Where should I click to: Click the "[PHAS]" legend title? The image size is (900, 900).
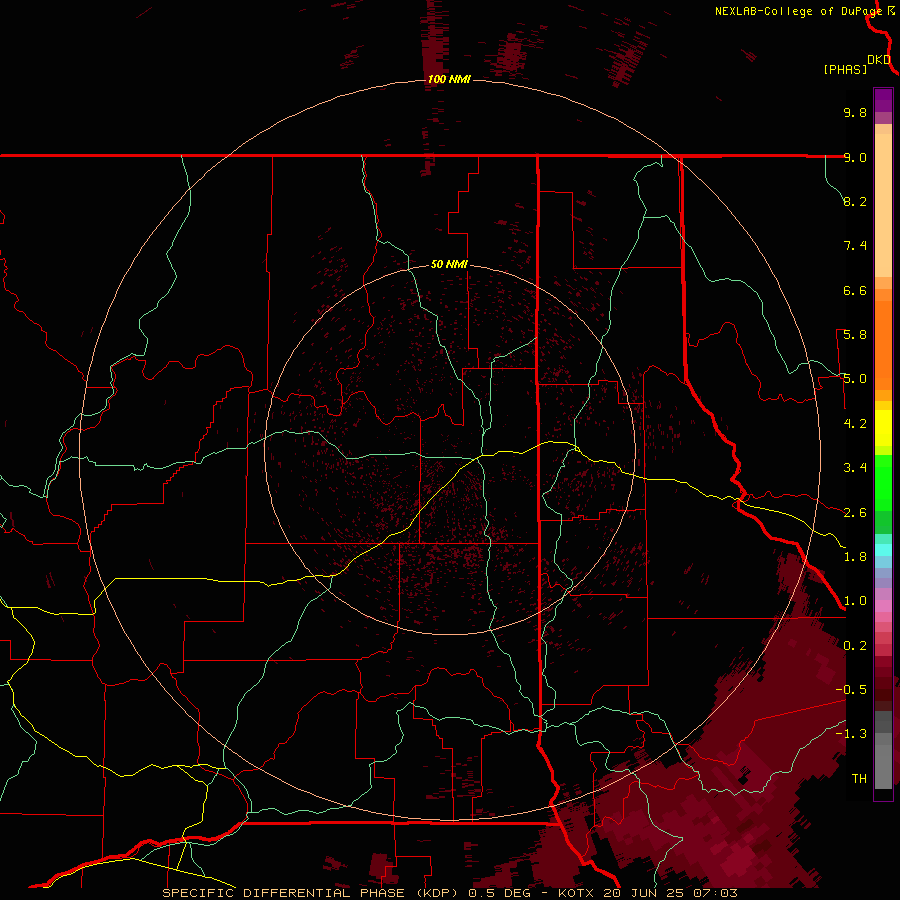(845, 69)
